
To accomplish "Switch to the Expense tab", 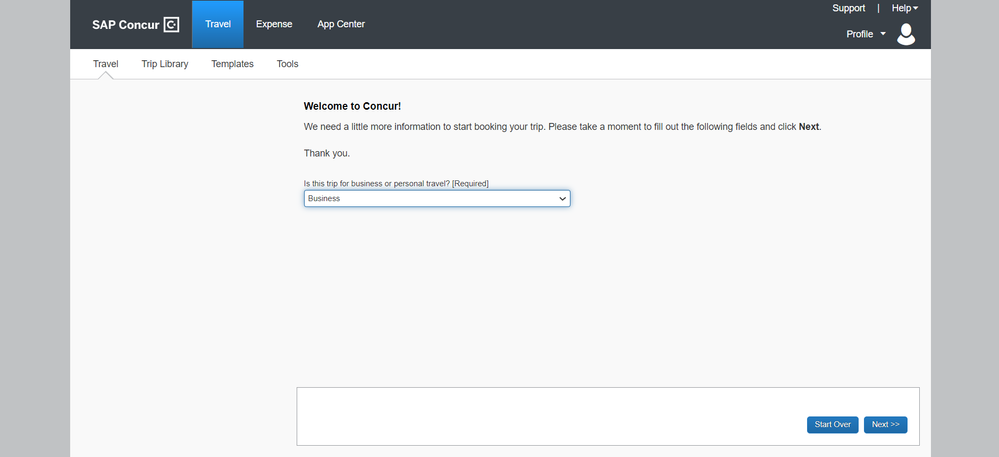I will [x=274, y=24].
